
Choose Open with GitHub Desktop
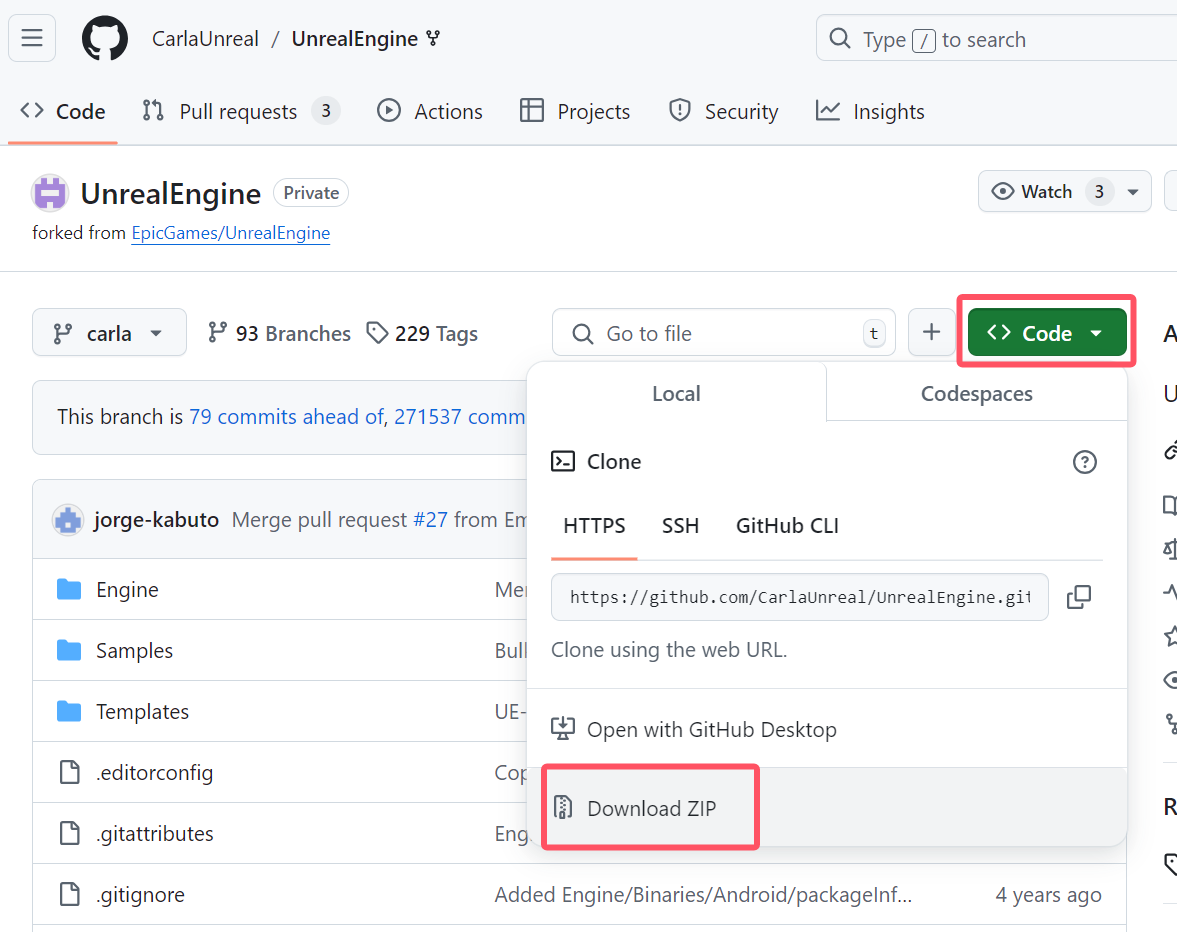pyautogui.click(x=711, y=730)
